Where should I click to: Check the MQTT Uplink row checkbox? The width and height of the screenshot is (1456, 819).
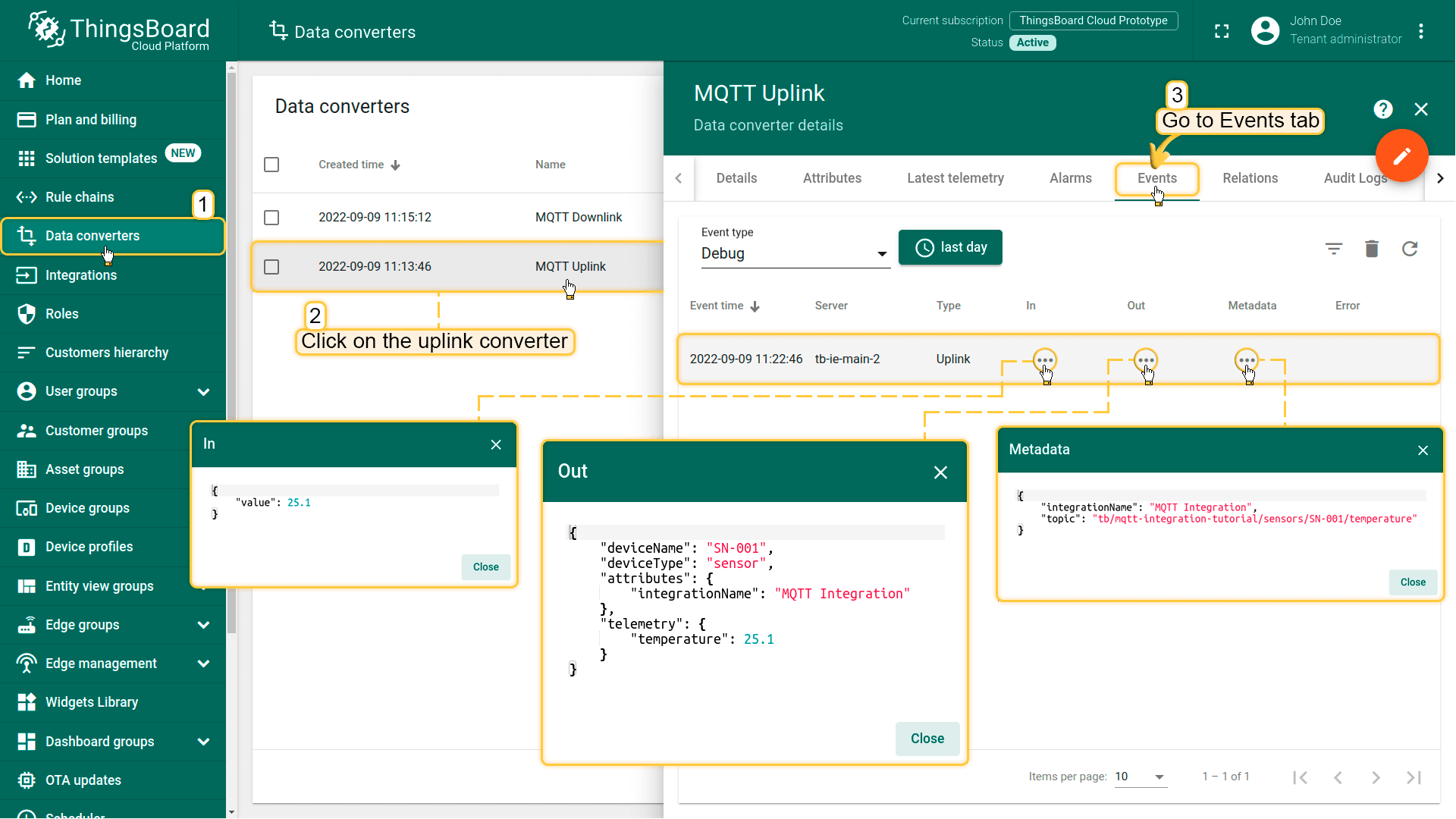[x=271, y=267]
